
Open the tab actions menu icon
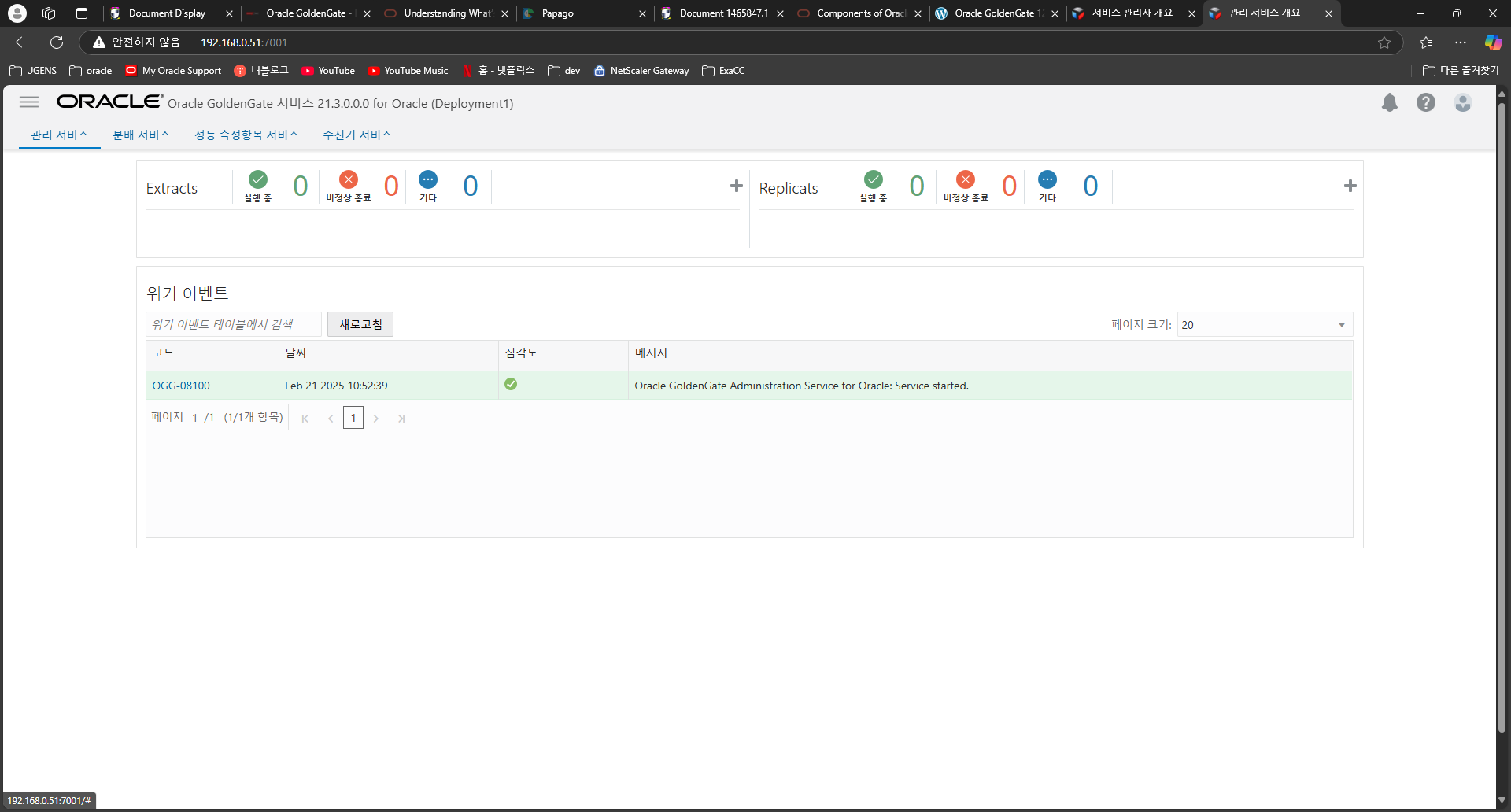82,13
